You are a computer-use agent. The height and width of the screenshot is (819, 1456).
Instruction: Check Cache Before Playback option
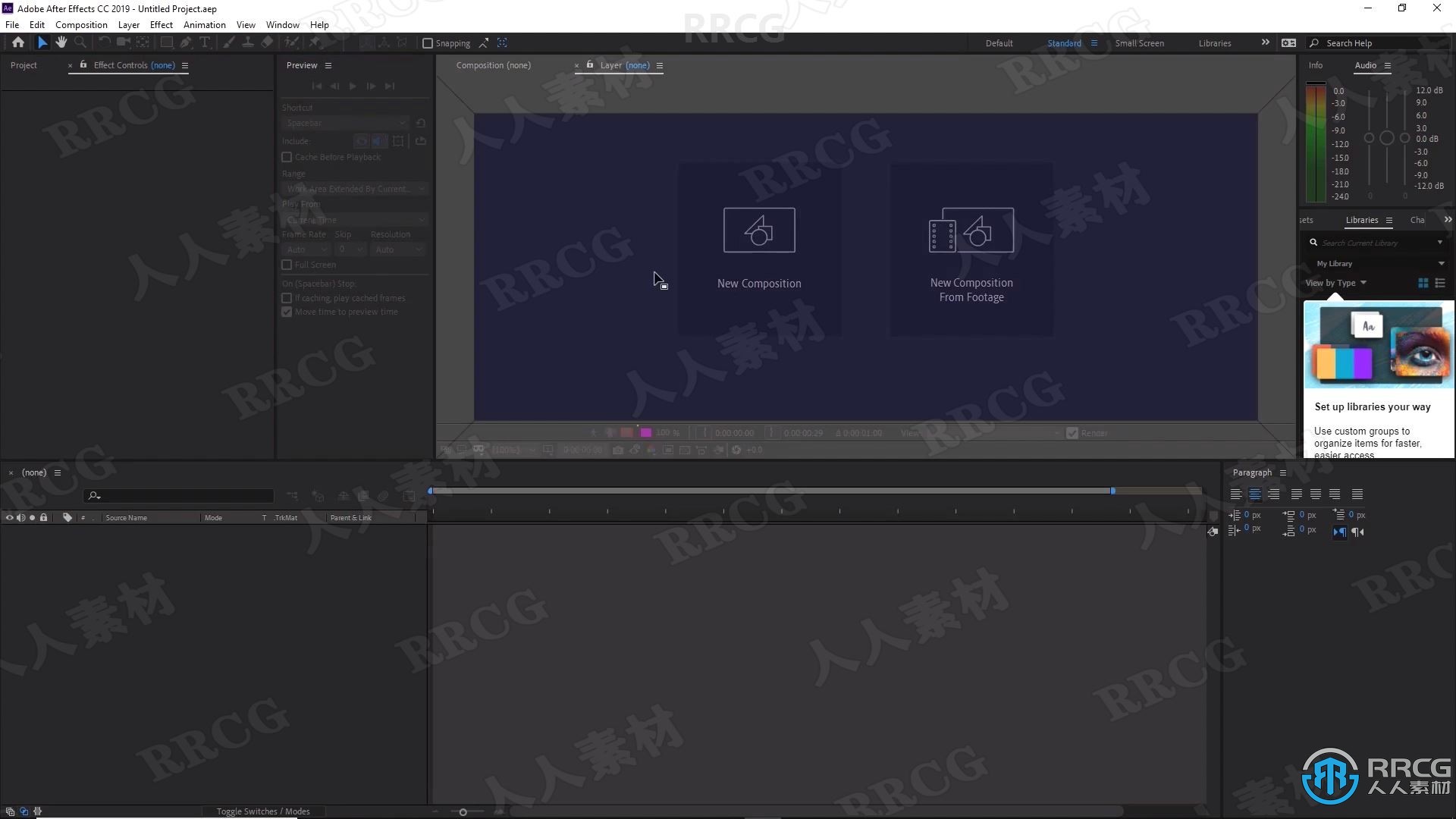click(x=287, y=158)
